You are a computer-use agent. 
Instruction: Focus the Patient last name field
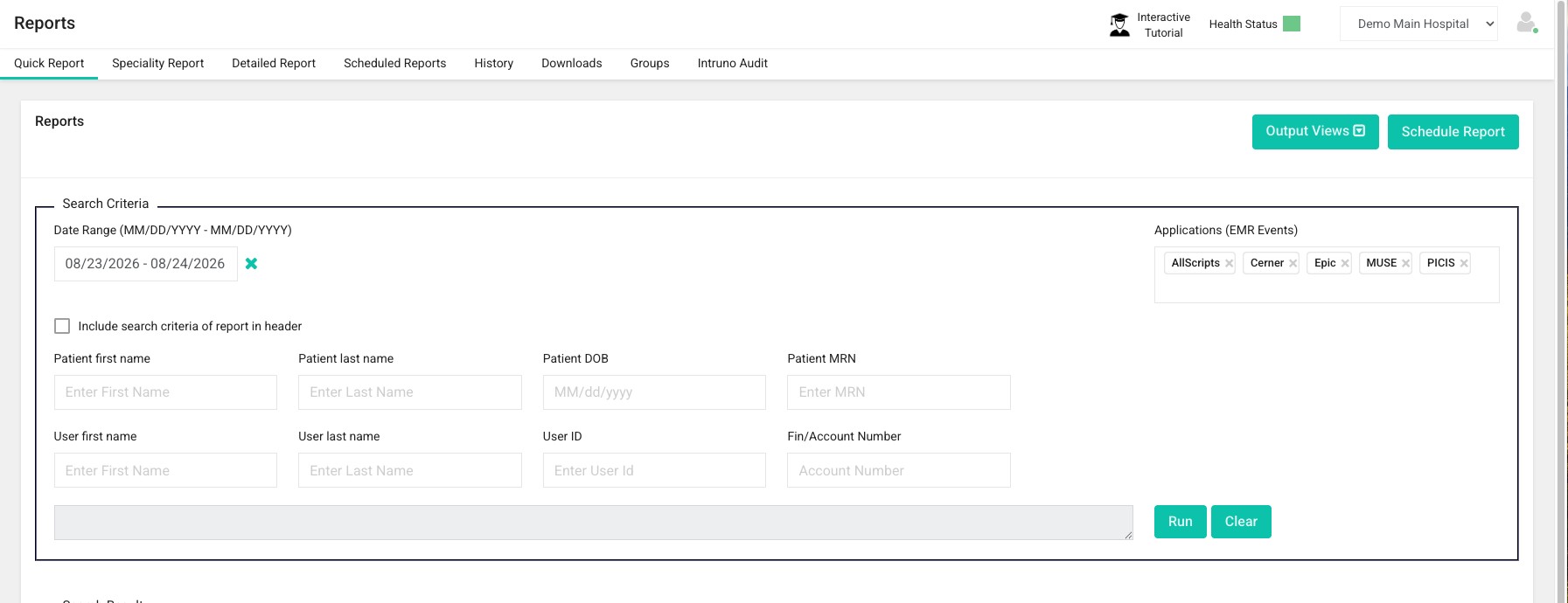(x=410, y=392)
